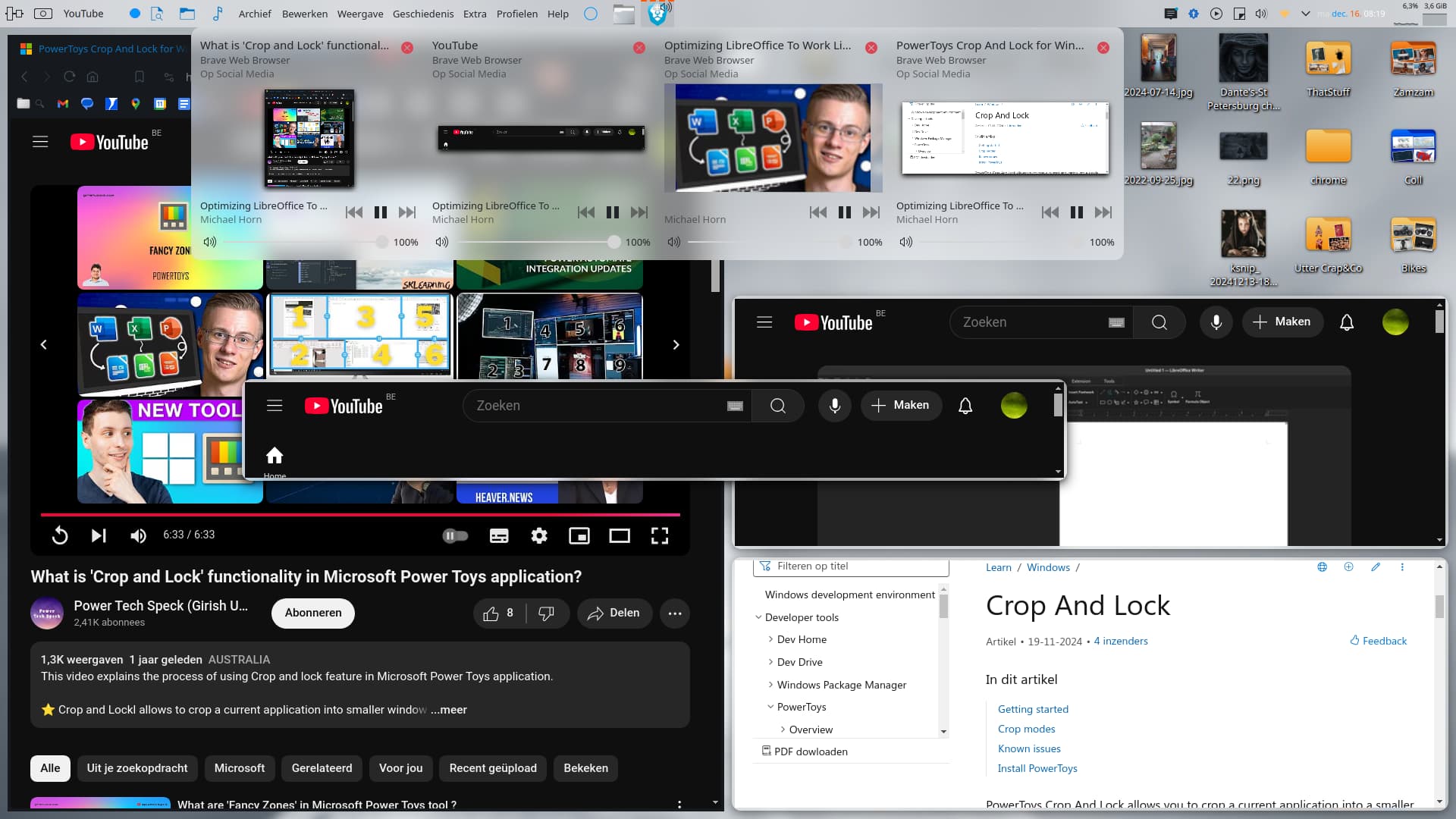Like the video with thumbs up
Screen dimensions: 1456x819
499,613
